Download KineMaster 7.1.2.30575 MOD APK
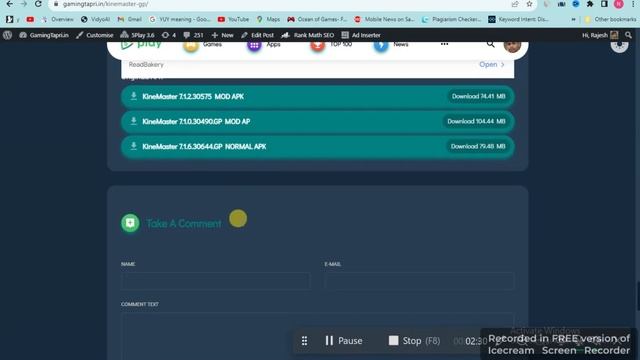The height and width of the screenshot is (360, 640). tap(318, 97)
